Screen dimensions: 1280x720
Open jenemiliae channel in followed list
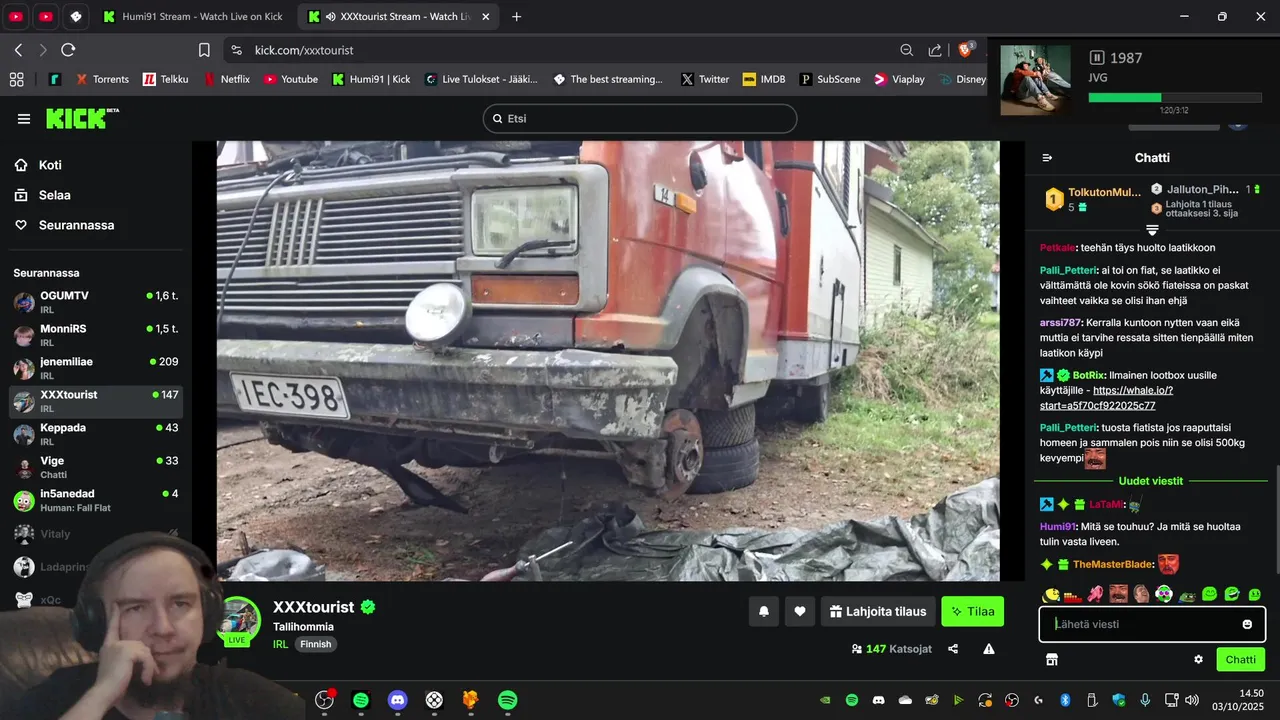96,368
